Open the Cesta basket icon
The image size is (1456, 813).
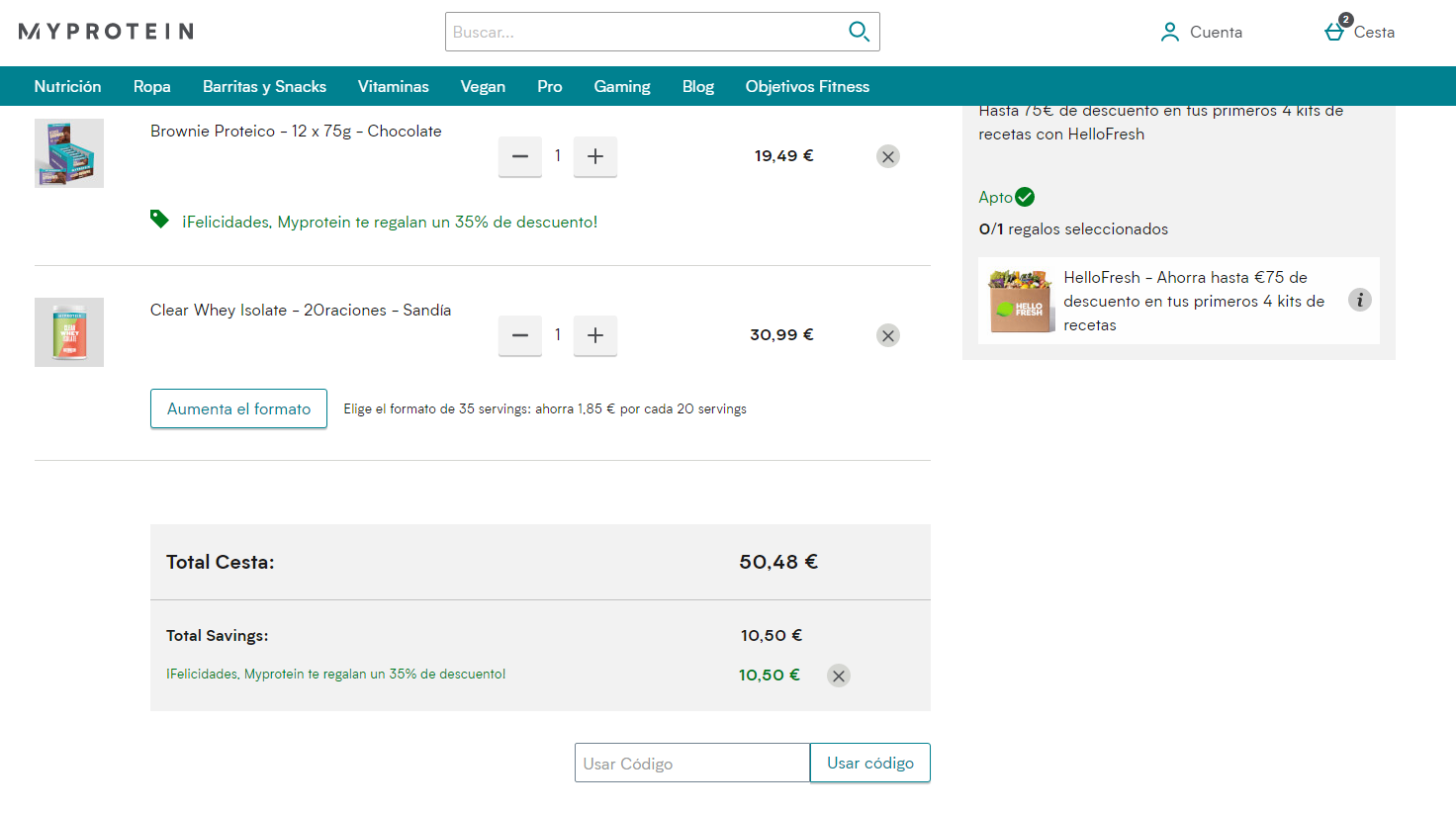tap(1336, 30)
